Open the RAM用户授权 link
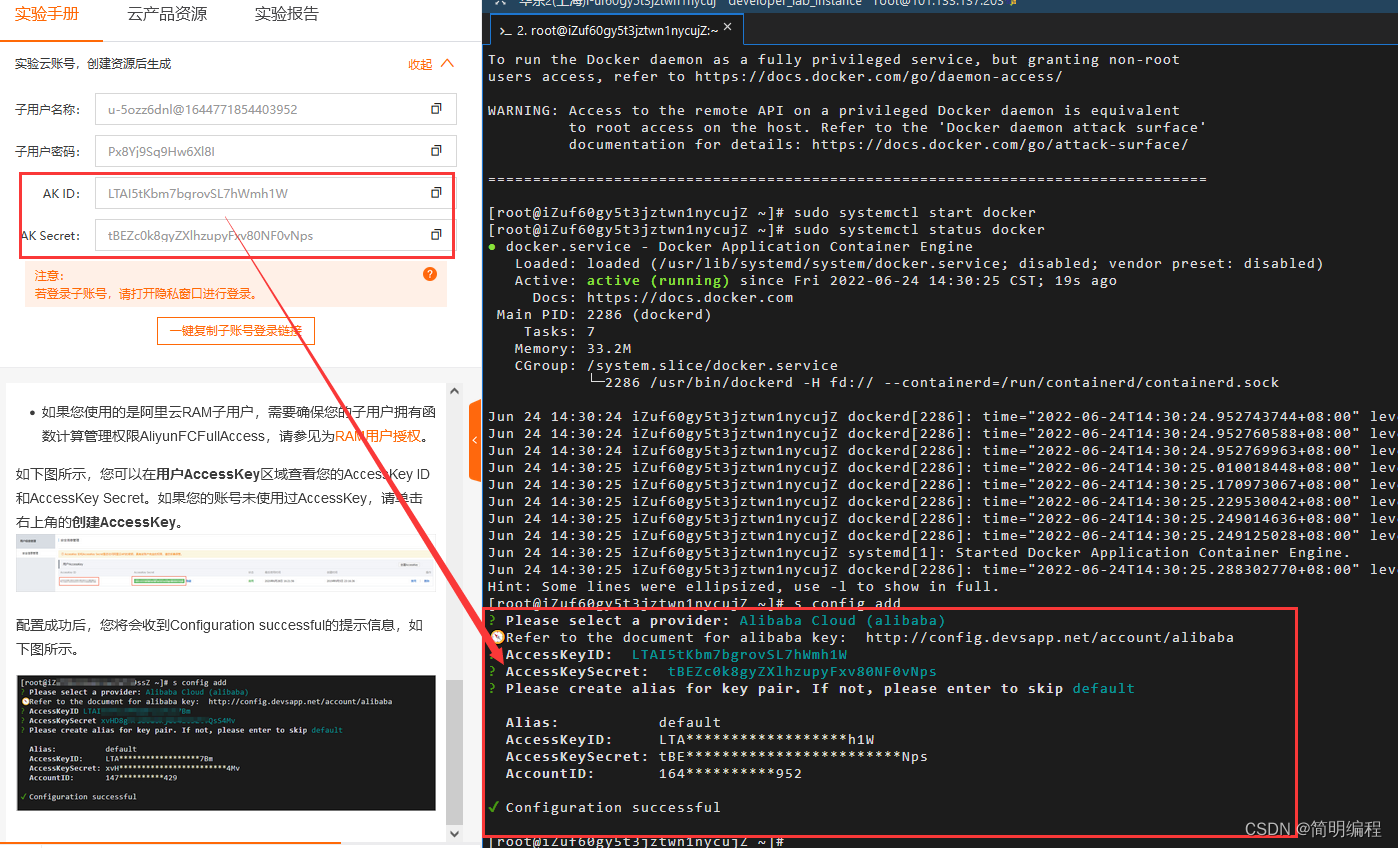 (378, 436)
